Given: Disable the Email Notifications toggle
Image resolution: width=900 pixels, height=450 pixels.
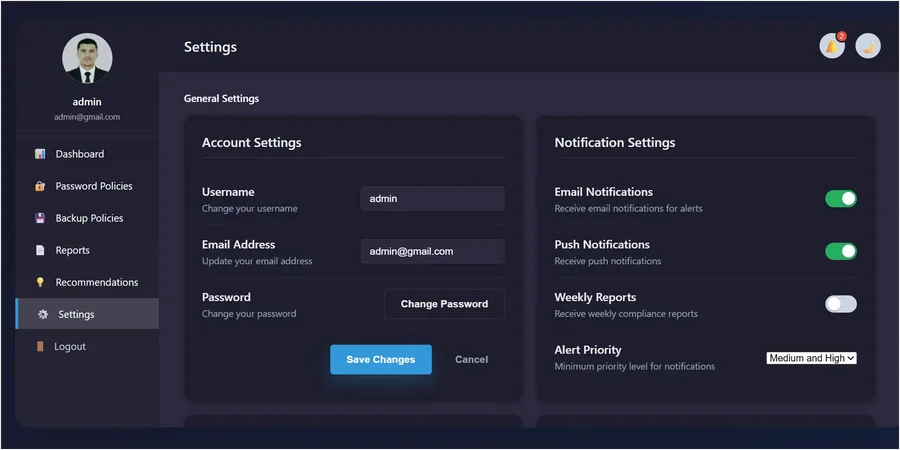Looking at the screenshot, I should tap(841, 199).
